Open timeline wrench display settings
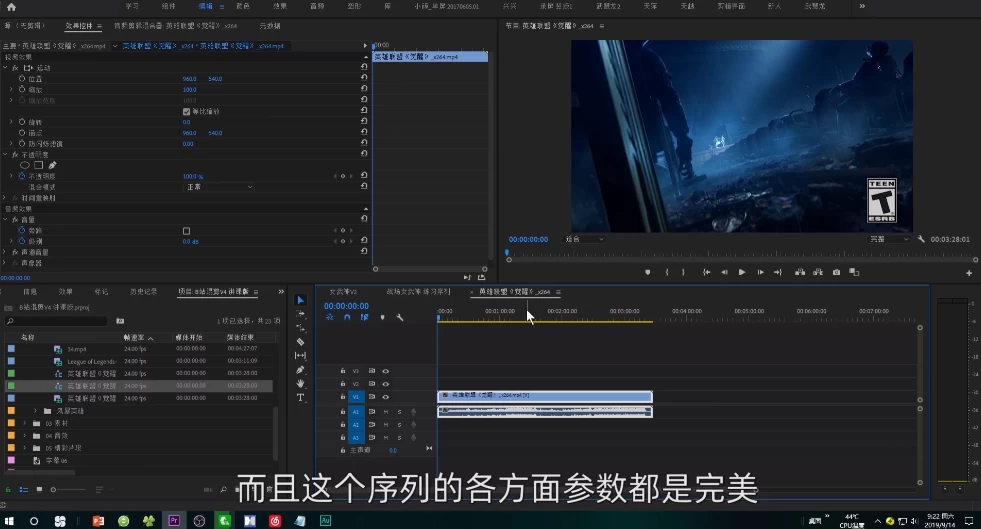Viewport: 981px width, 529px height. [400, 318]
